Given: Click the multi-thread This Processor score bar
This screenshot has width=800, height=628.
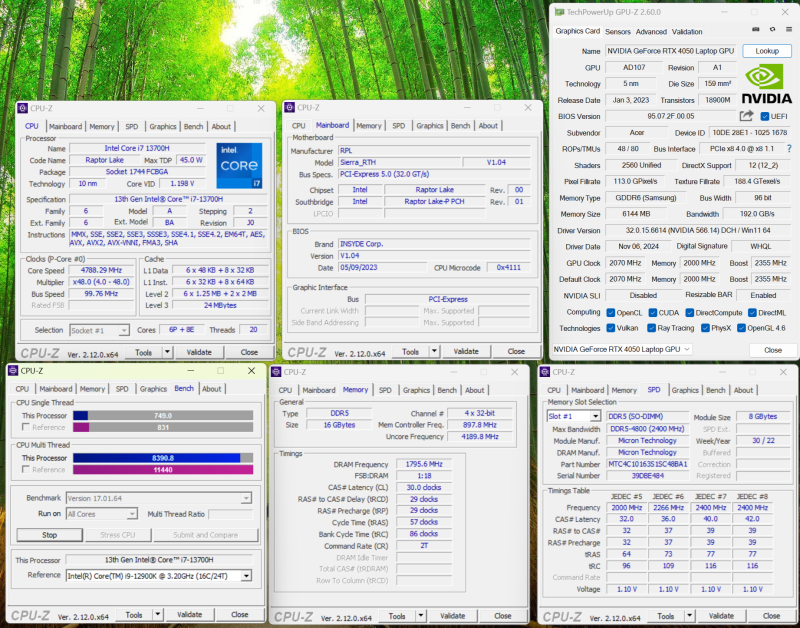Looking at the screenshot, I should pos(158,457).
